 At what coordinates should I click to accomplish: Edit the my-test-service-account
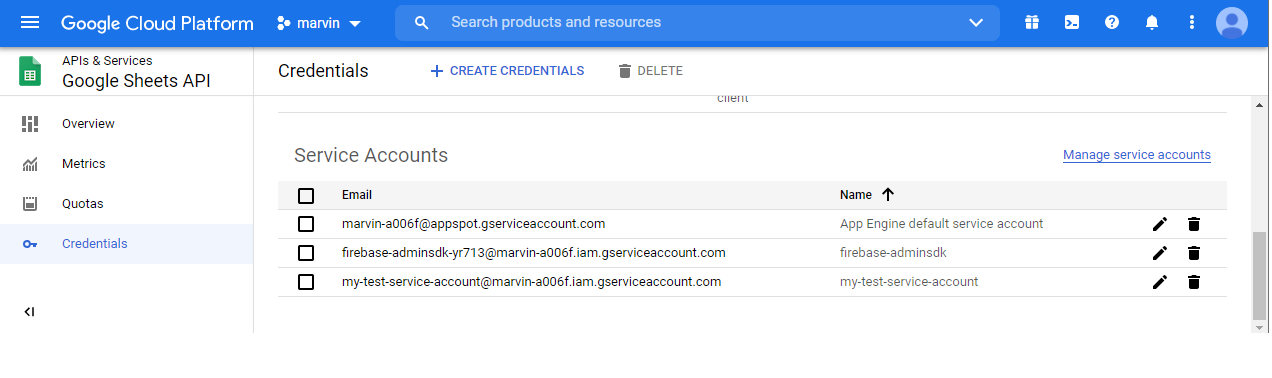click(x=1160, y=282)
